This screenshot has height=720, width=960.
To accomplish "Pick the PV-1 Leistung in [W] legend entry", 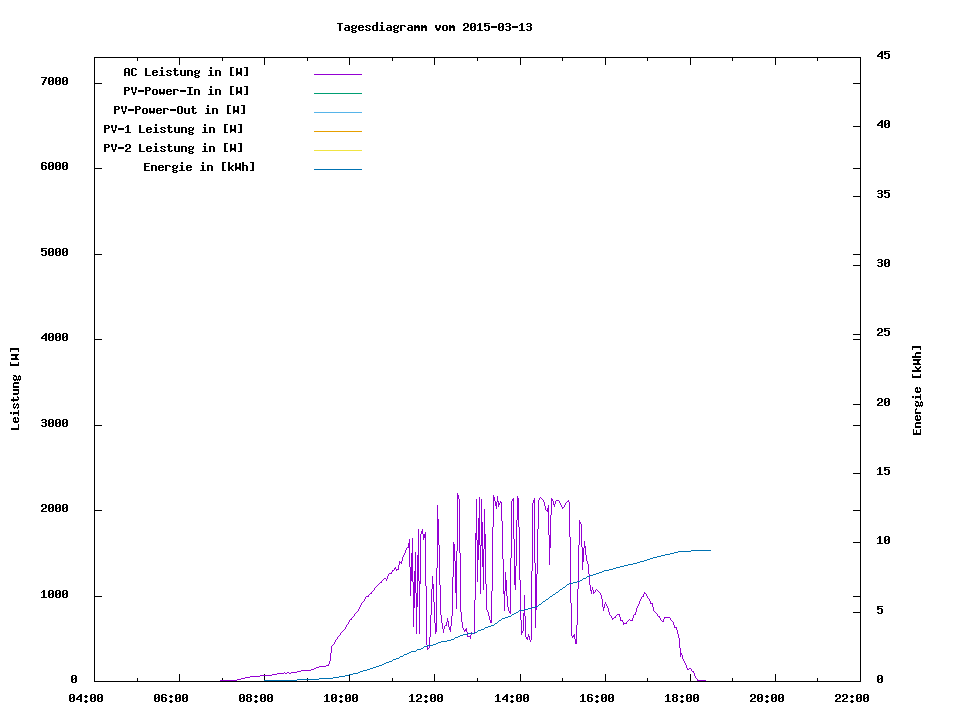I will click(x=173, y=129).
